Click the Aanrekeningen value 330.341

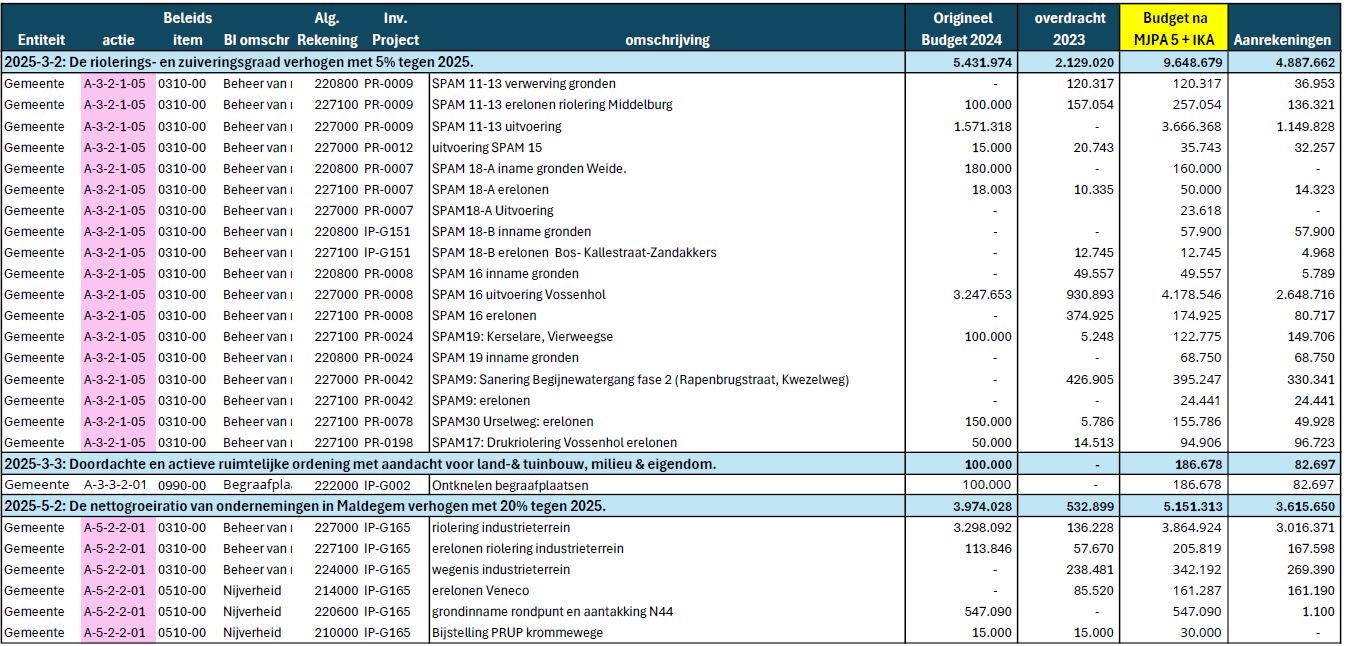(1310, 379)
